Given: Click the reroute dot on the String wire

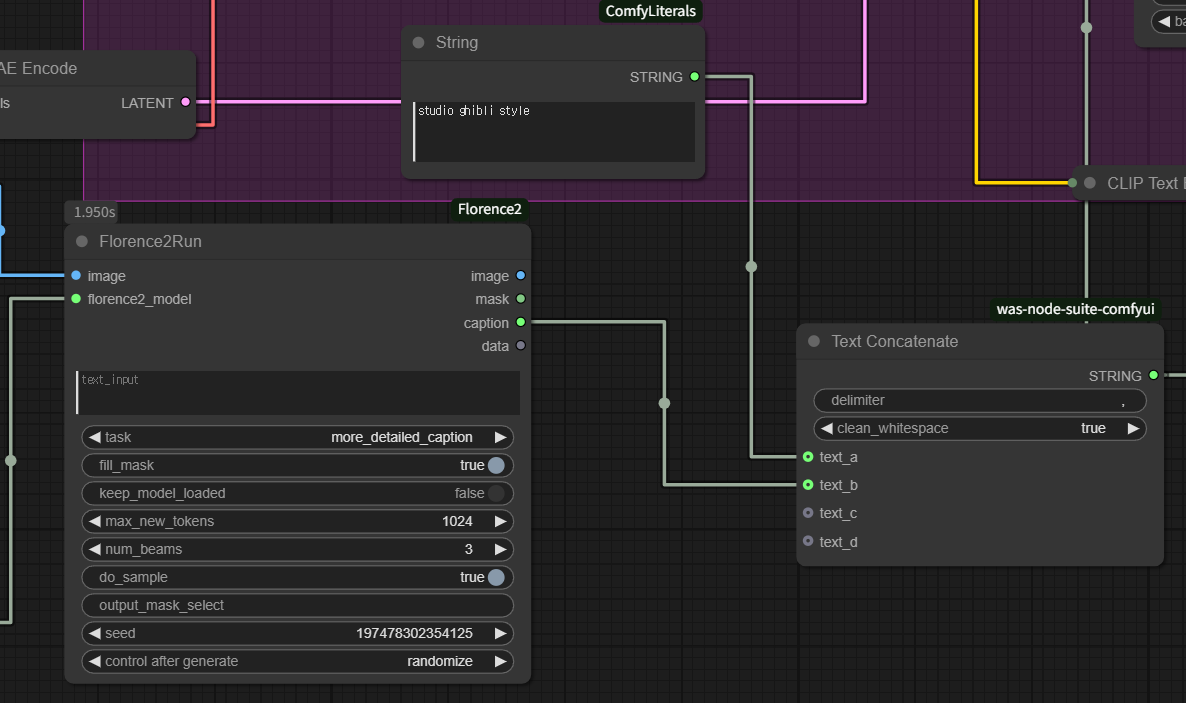Looking at the screenshot, I should point(751,266).
